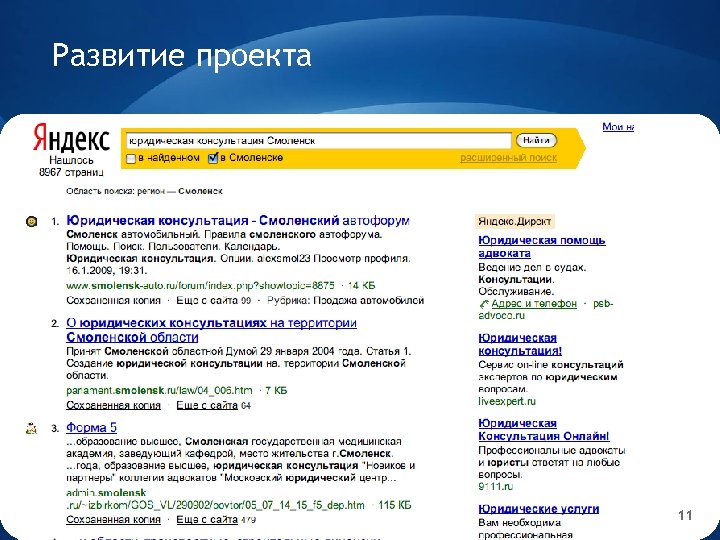
Task: Open the smolensk-auto.ru forum URL
Action: click(x=200, y=285)
